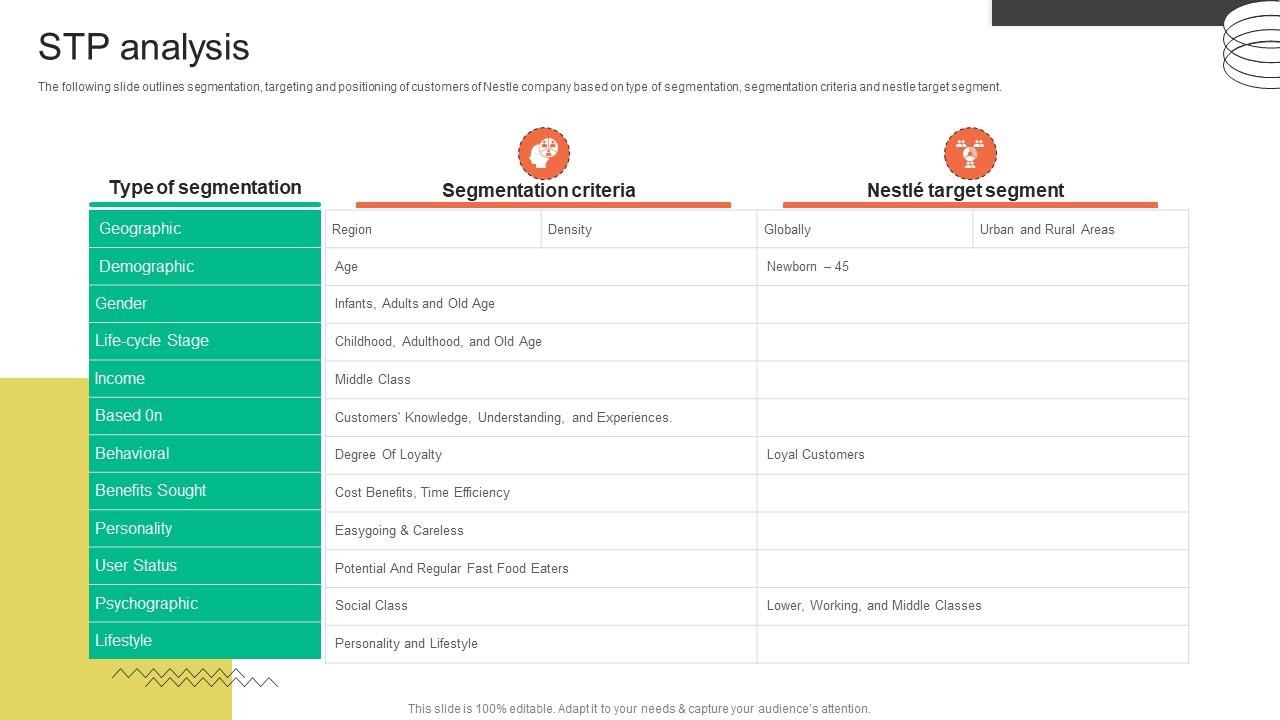Click the slide description paragraph under title
This screenshot has width=1280, height=720.
coord(520,87)
